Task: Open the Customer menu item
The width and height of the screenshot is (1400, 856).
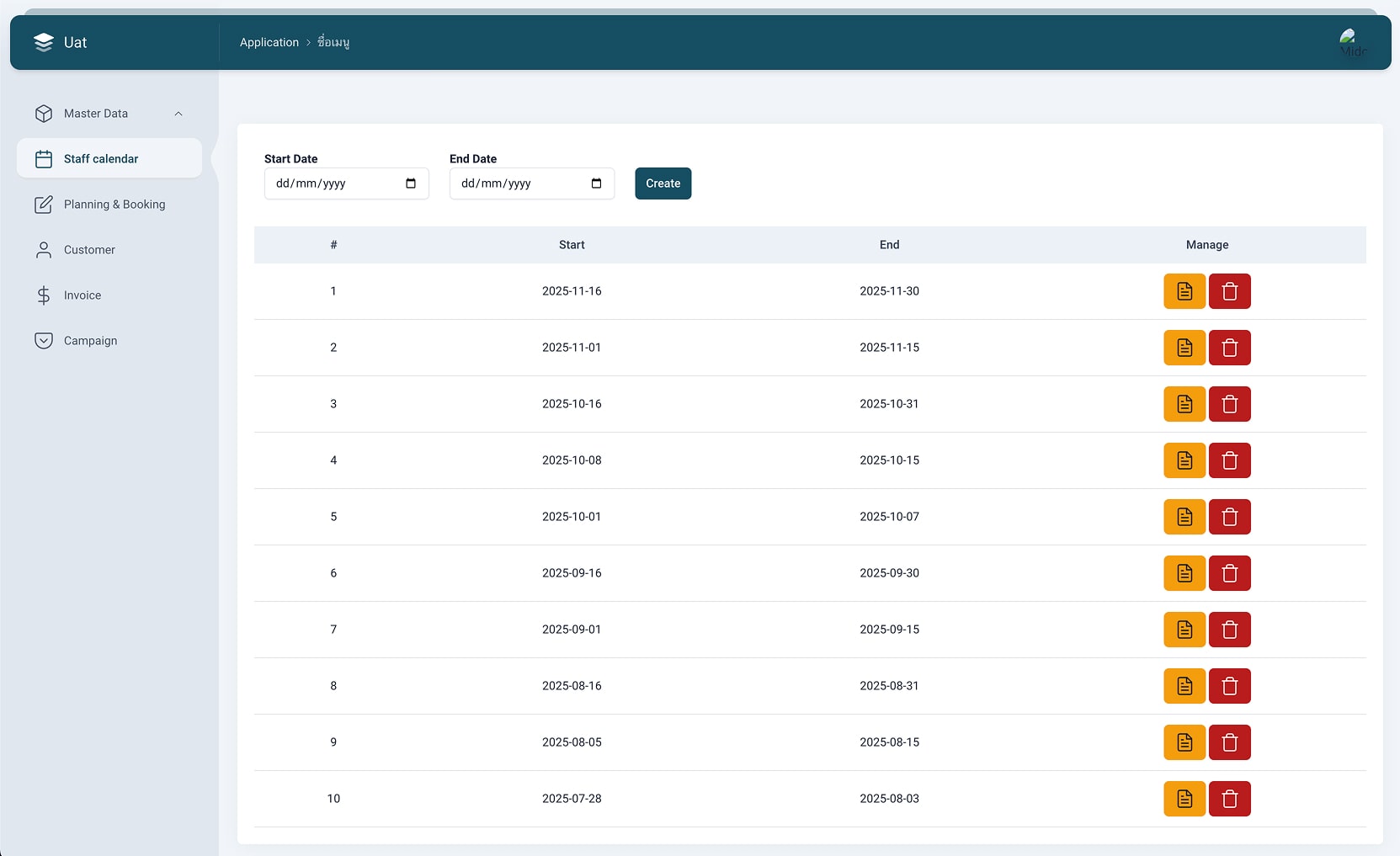Action: pyautogui.click(x=89, y=250)
